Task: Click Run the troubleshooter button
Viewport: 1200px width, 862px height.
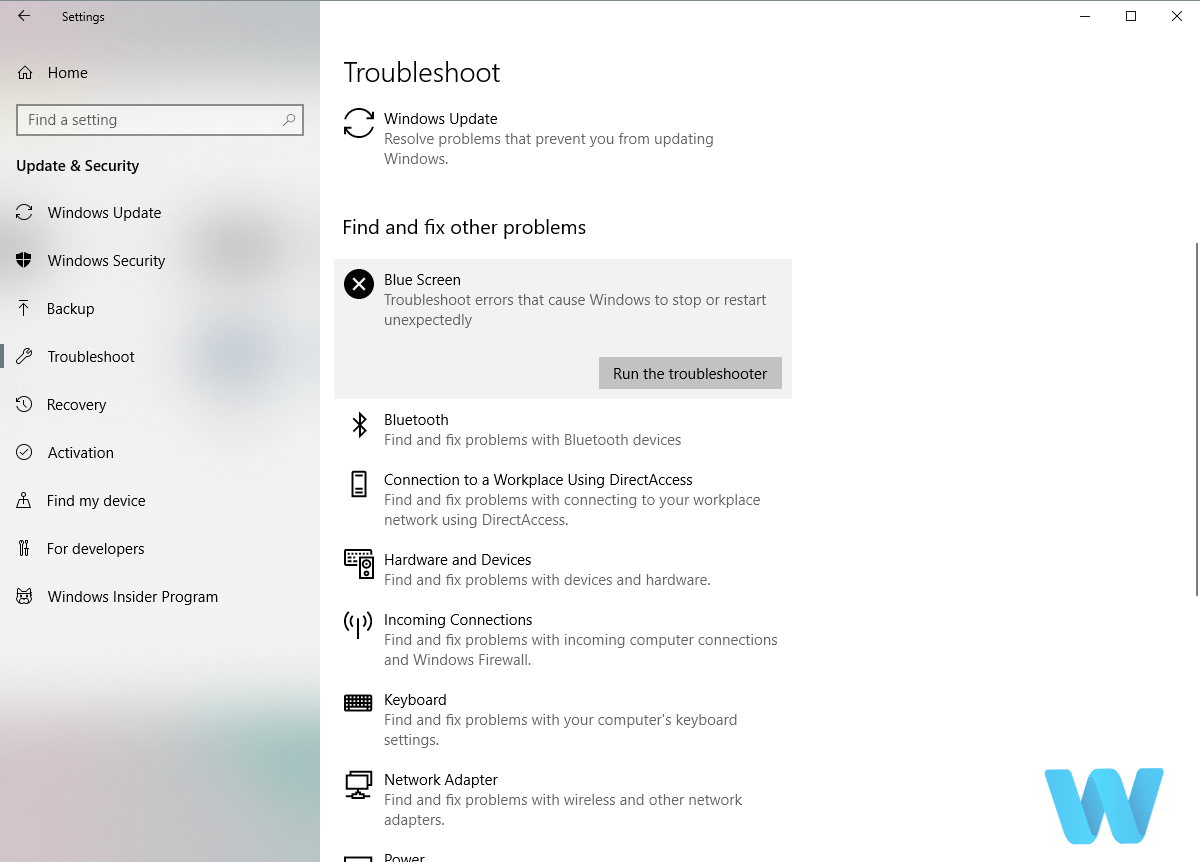Action: tap(689, 373)
